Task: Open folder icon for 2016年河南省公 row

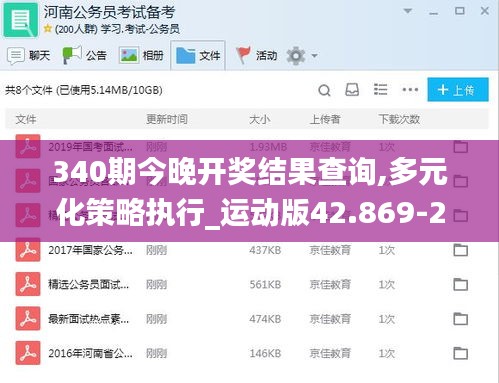Action: pos(461,353)
